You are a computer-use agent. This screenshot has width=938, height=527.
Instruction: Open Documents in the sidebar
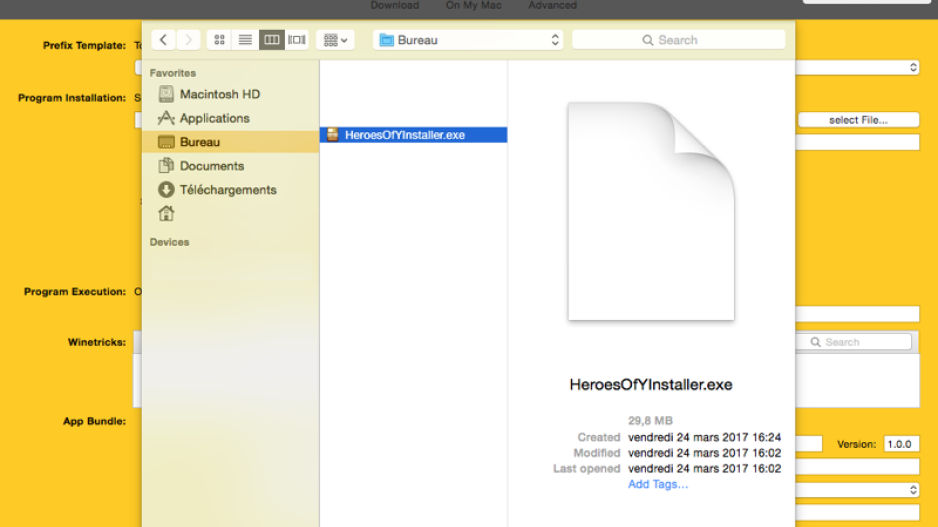211,166
